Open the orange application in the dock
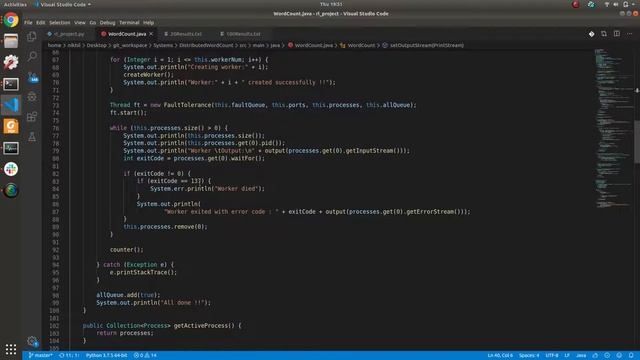 point(11,127)
